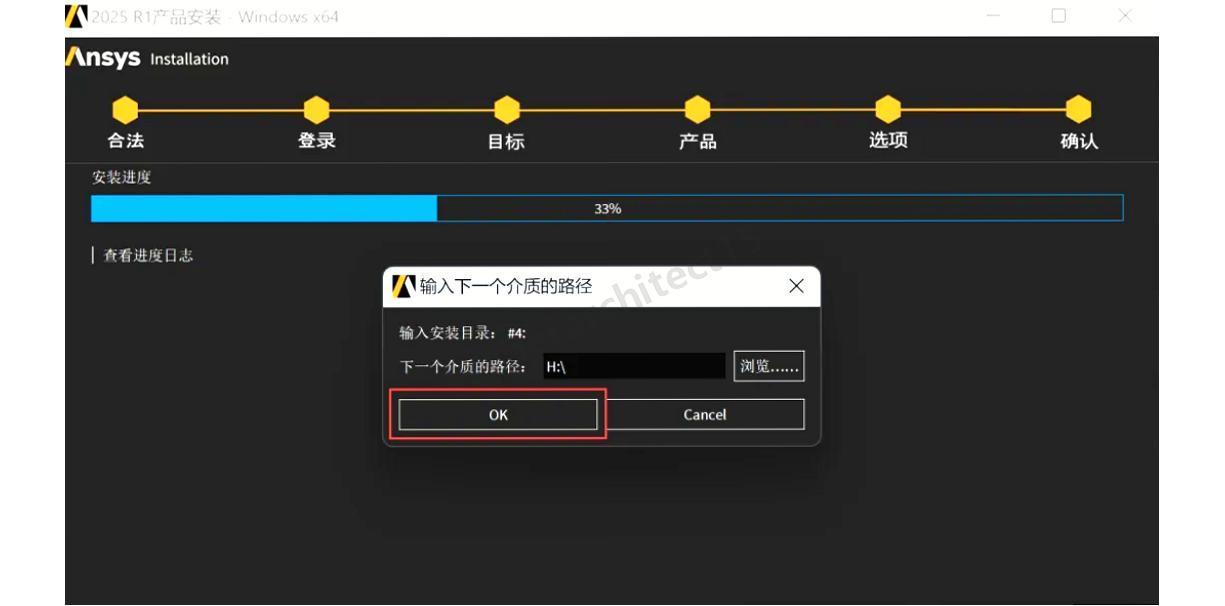Minimize the Ansys installer window
This screenshot has width=1225, height=606.
993,16
